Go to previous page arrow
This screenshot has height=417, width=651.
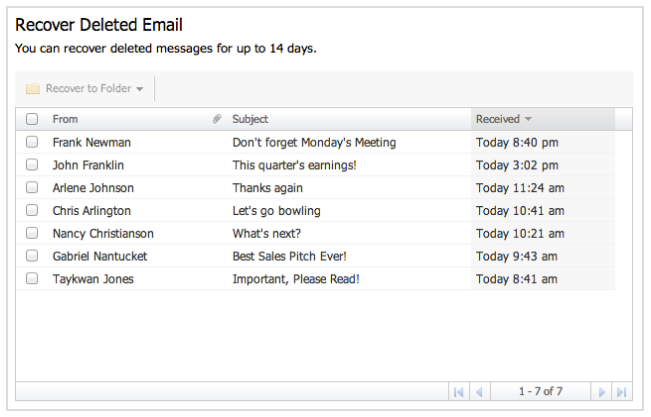[x=480, y=392]
